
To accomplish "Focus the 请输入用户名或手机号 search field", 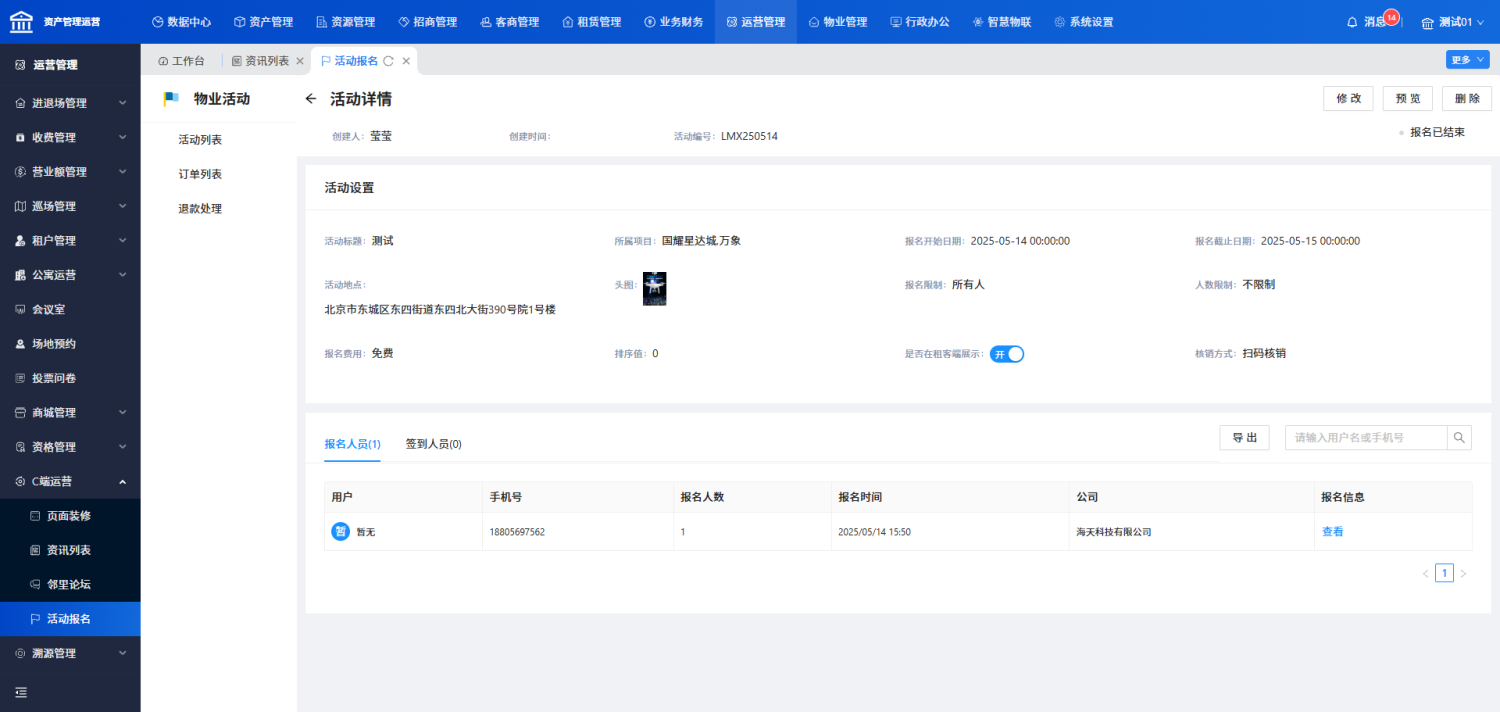I will [x=1366, y=437].
